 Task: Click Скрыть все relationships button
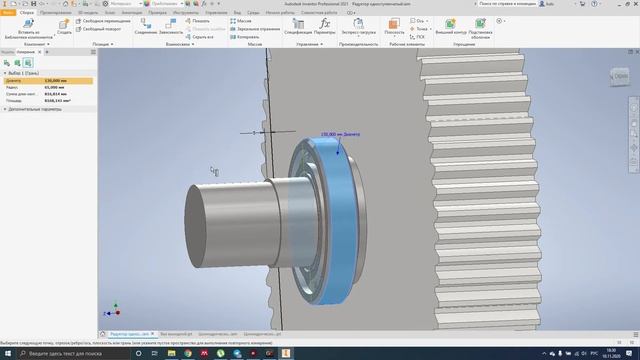(x=200, y=37)
